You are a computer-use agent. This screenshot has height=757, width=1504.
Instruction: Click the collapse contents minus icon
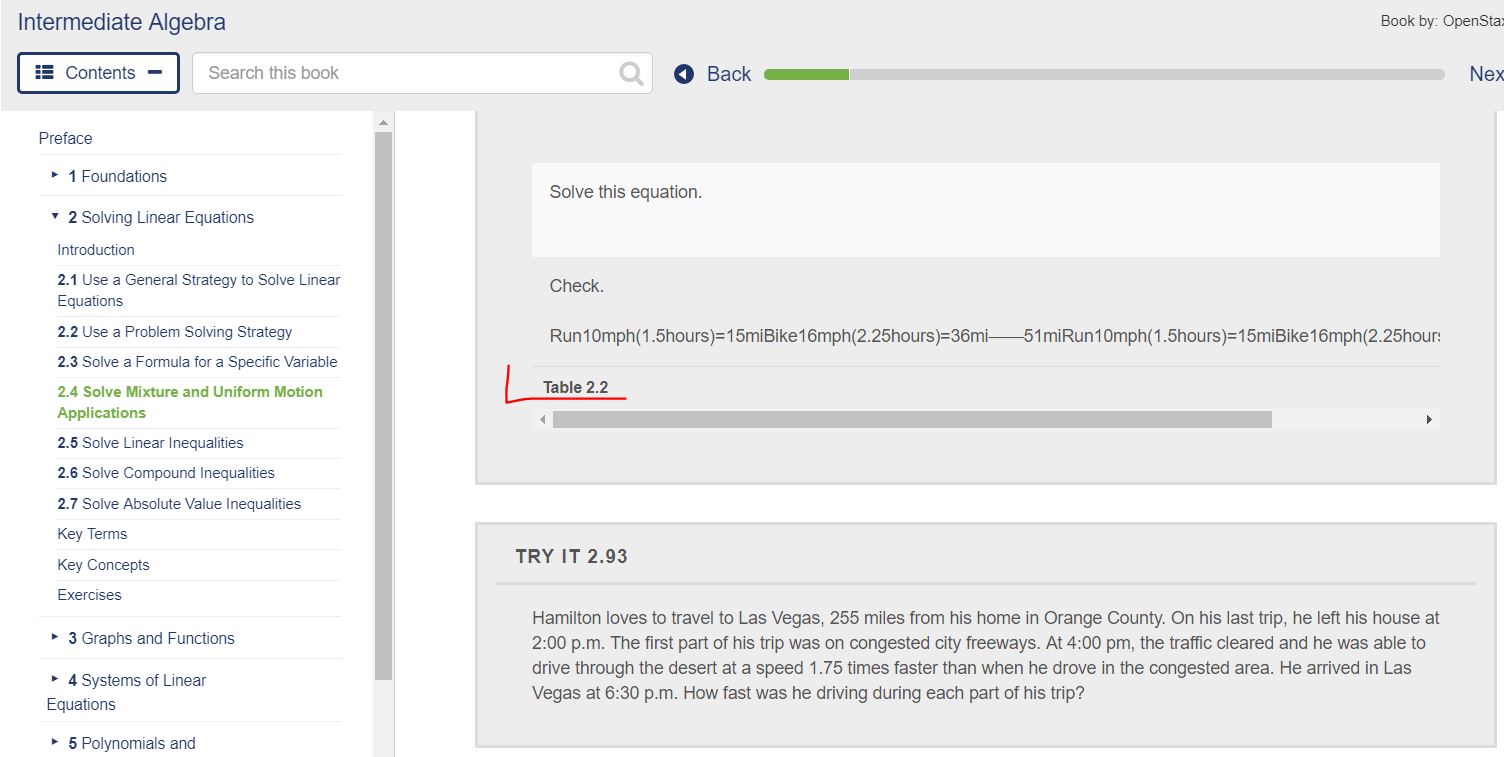pos(156,72)
